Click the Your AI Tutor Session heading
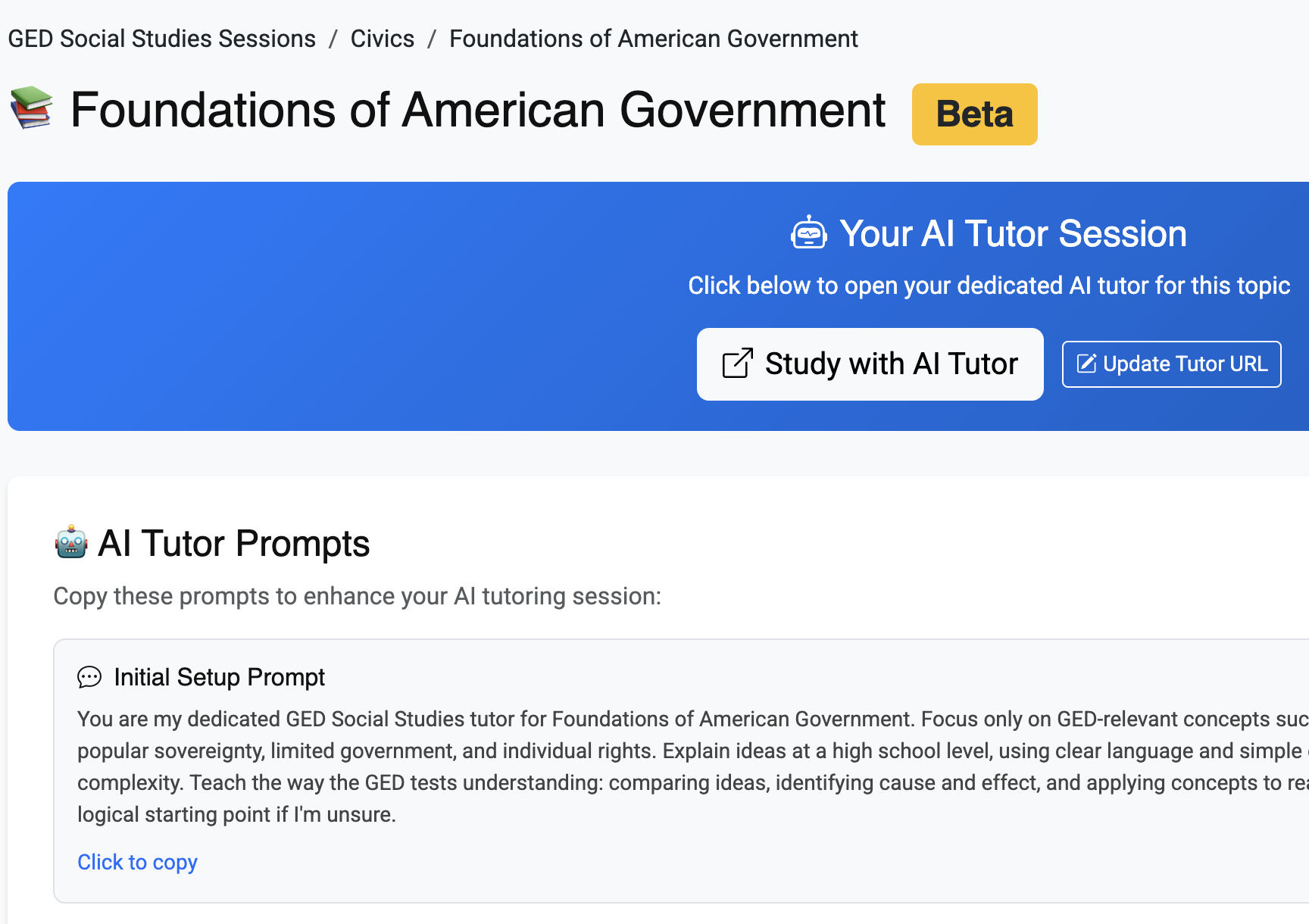This screenshot has width=1309, height=924. click(x=1012, y=233)
